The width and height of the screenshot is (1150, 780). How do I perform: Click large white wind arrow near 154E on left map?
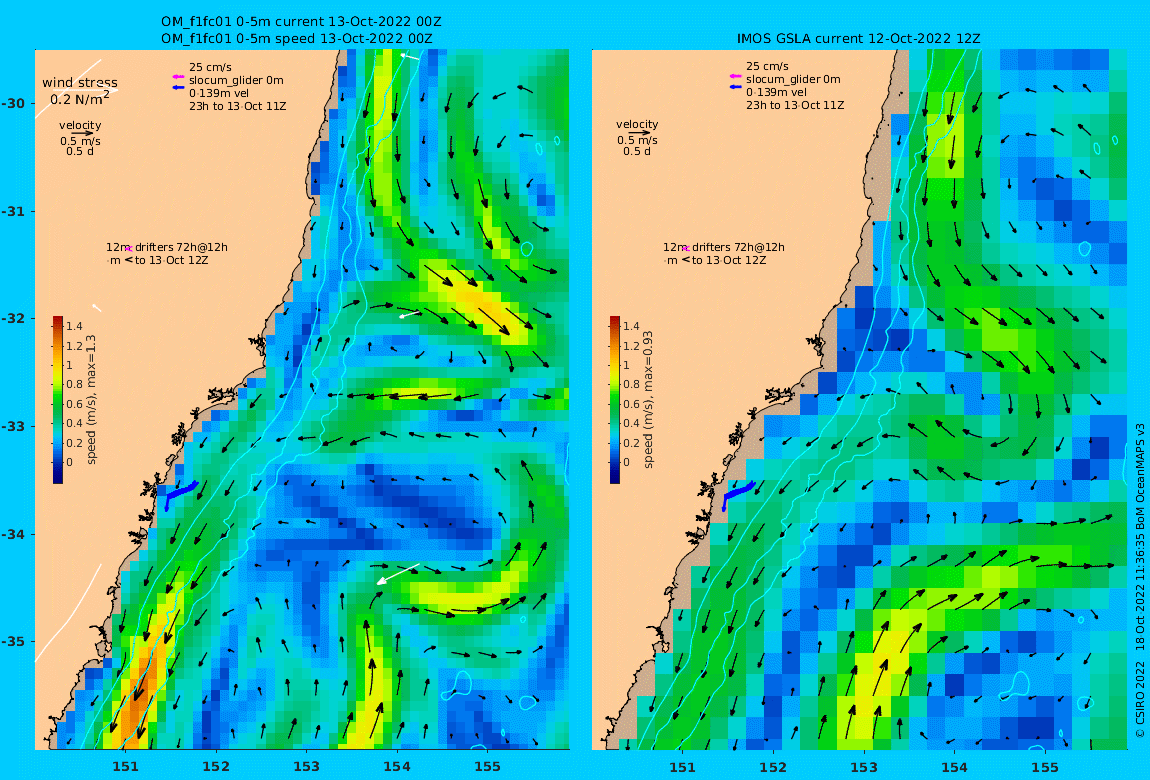398,573
